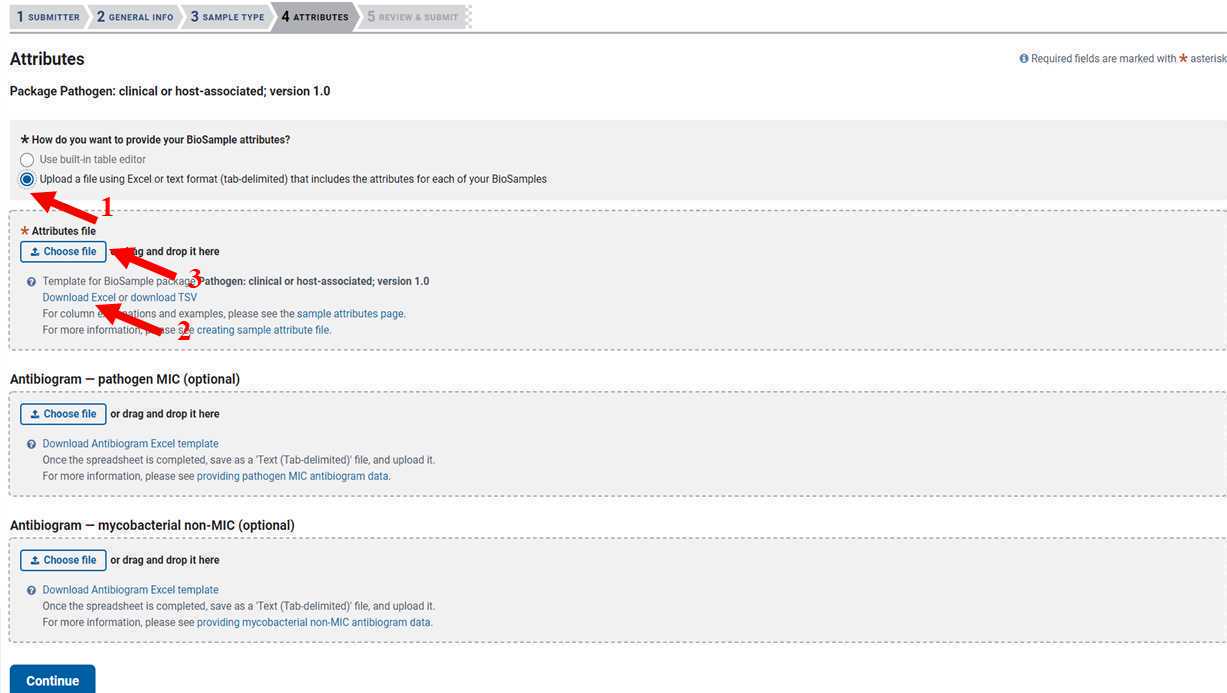Choose file for Attributes file upload
1227x693 pixels.
(x=63, y=252)
